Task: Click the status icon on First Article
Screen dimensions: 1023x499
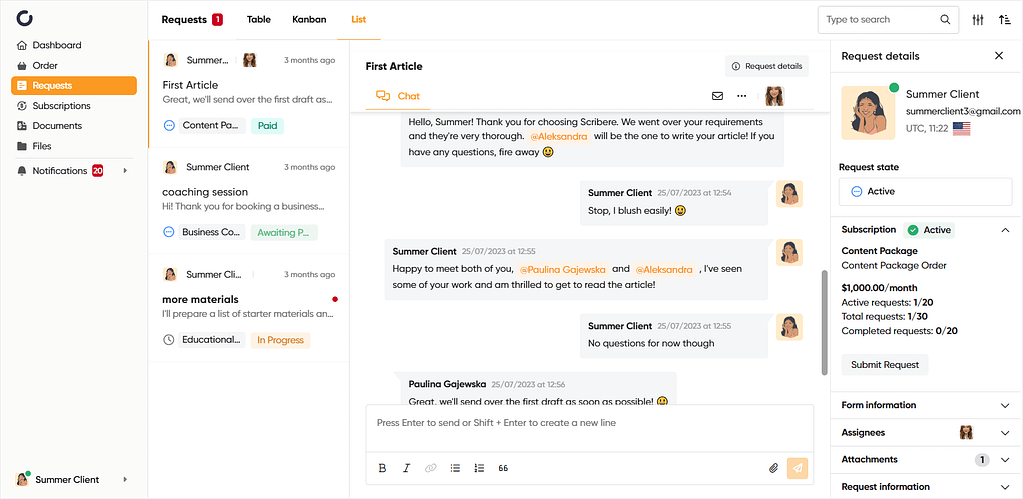Action: 169,125
